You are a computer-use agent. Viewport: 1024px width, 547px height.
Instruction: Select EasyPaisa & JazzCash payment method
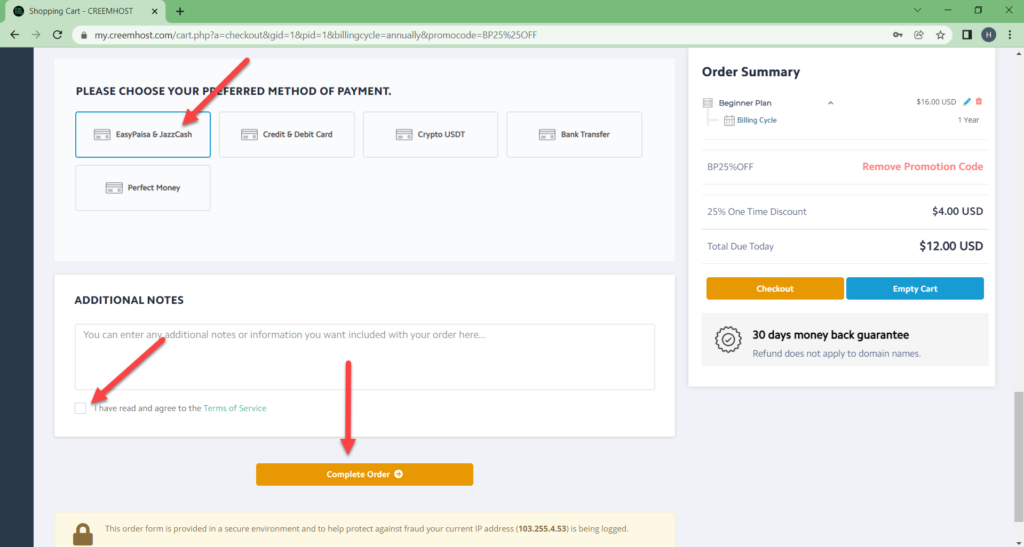tap(143, 134)
